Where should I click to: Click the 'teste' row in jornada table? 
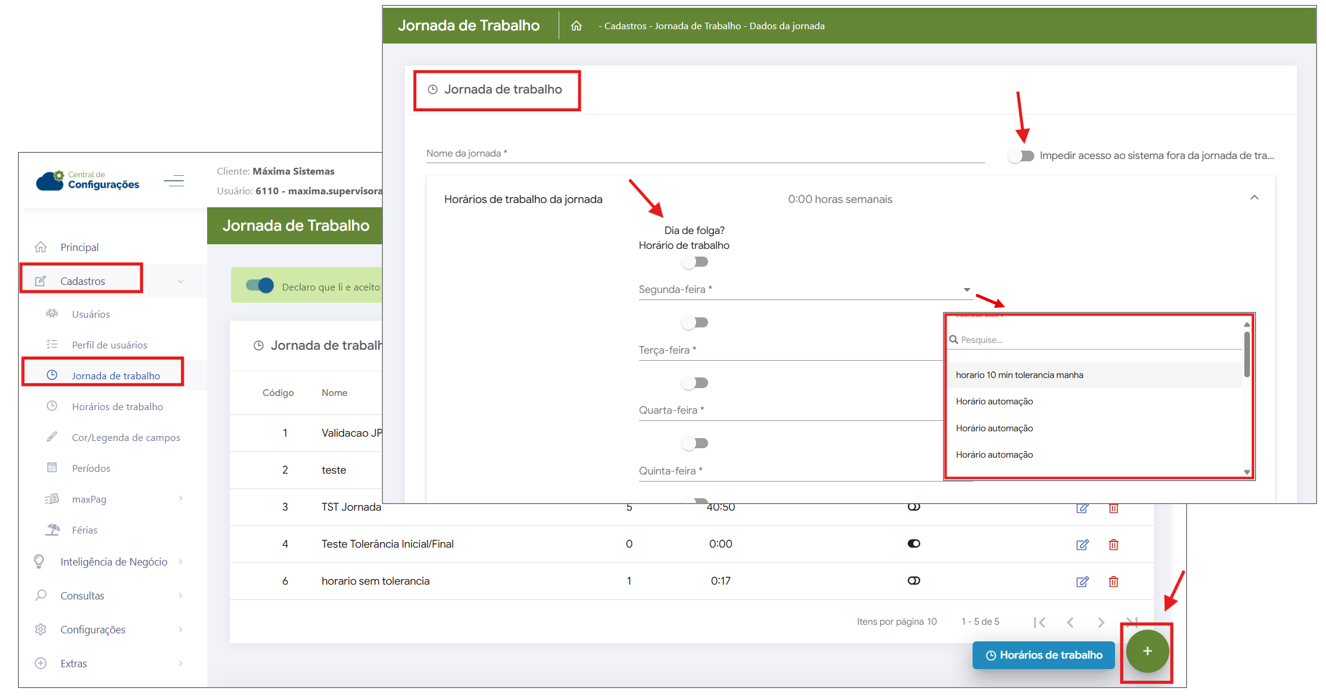334,470
